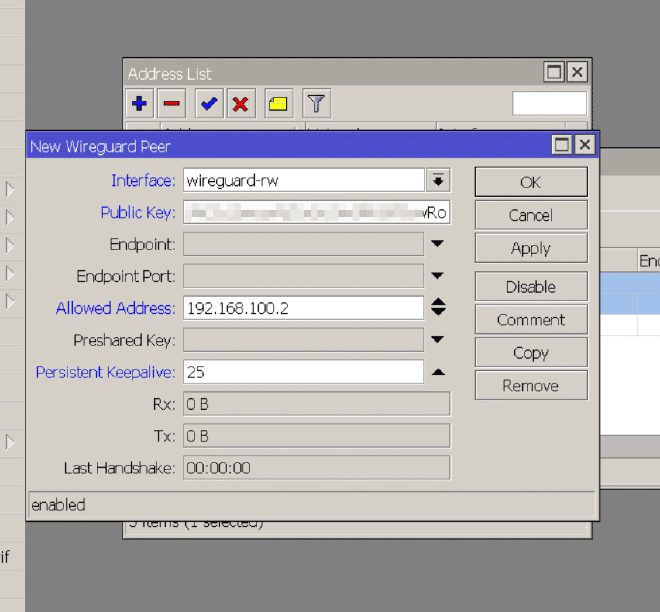Expand the Endpoint Port field arrow
Screen dimensions: 660x612
(x=438, y=276)
